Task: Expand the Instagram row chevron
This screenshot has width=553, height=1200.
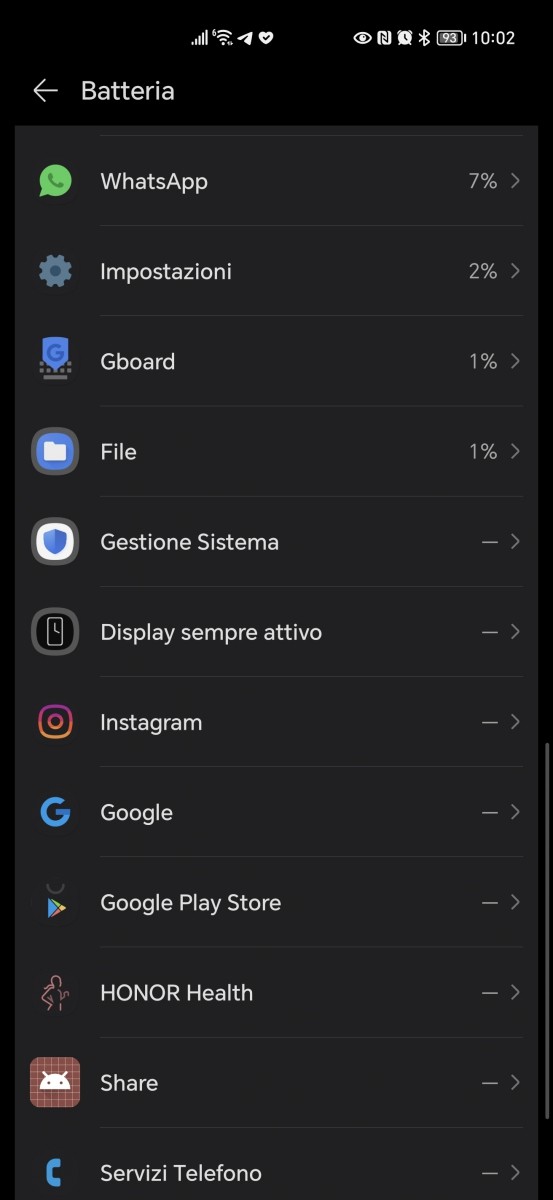Action: [x=515, y=722]
